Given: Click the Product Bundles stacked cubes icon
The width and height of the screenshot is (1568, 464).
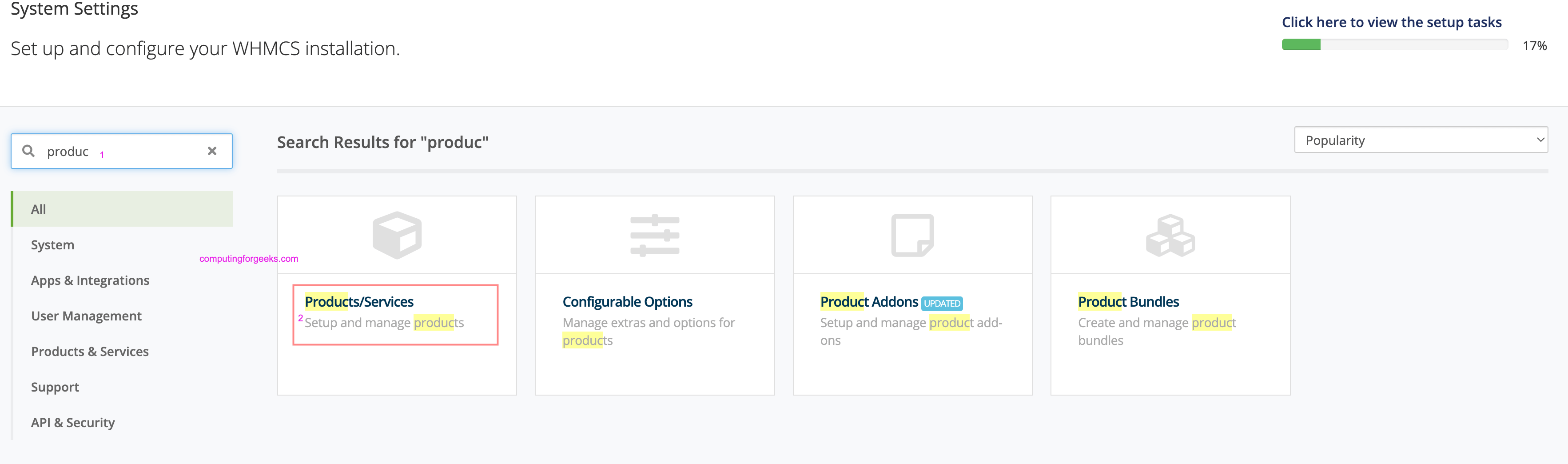Looking at the screenshot, I should (1170, 235).
